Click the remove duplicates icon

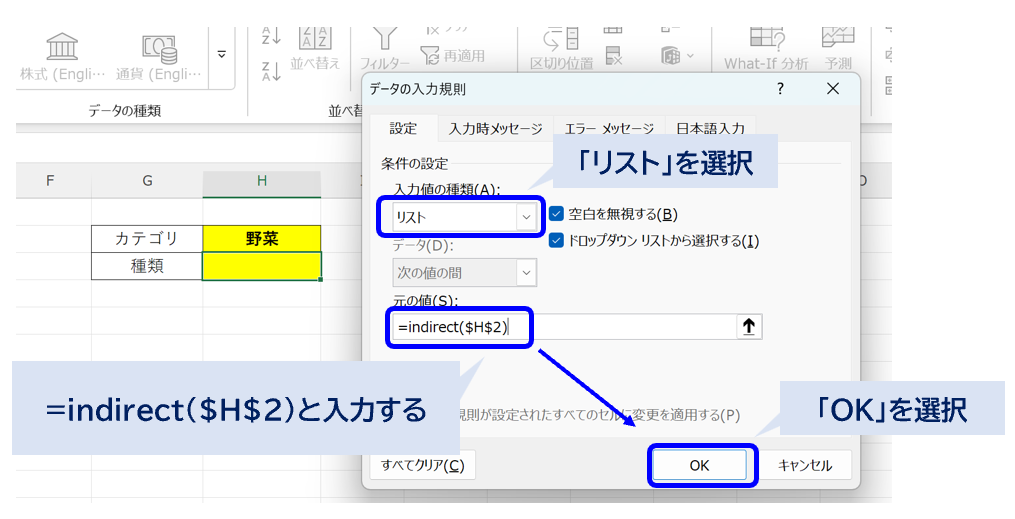click(x=614, y=56)
